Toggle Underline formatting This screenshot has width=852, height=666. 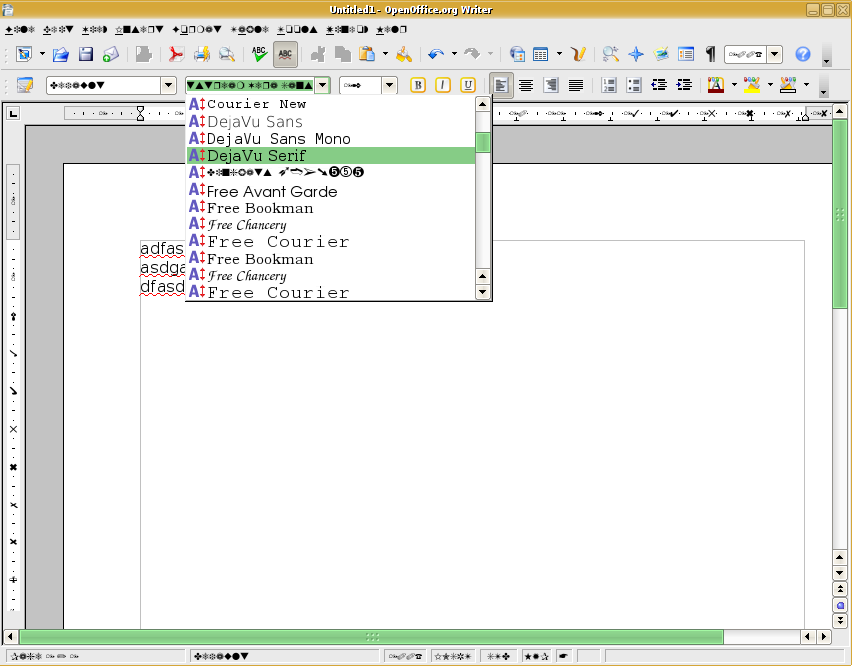[x=468, y=85]
